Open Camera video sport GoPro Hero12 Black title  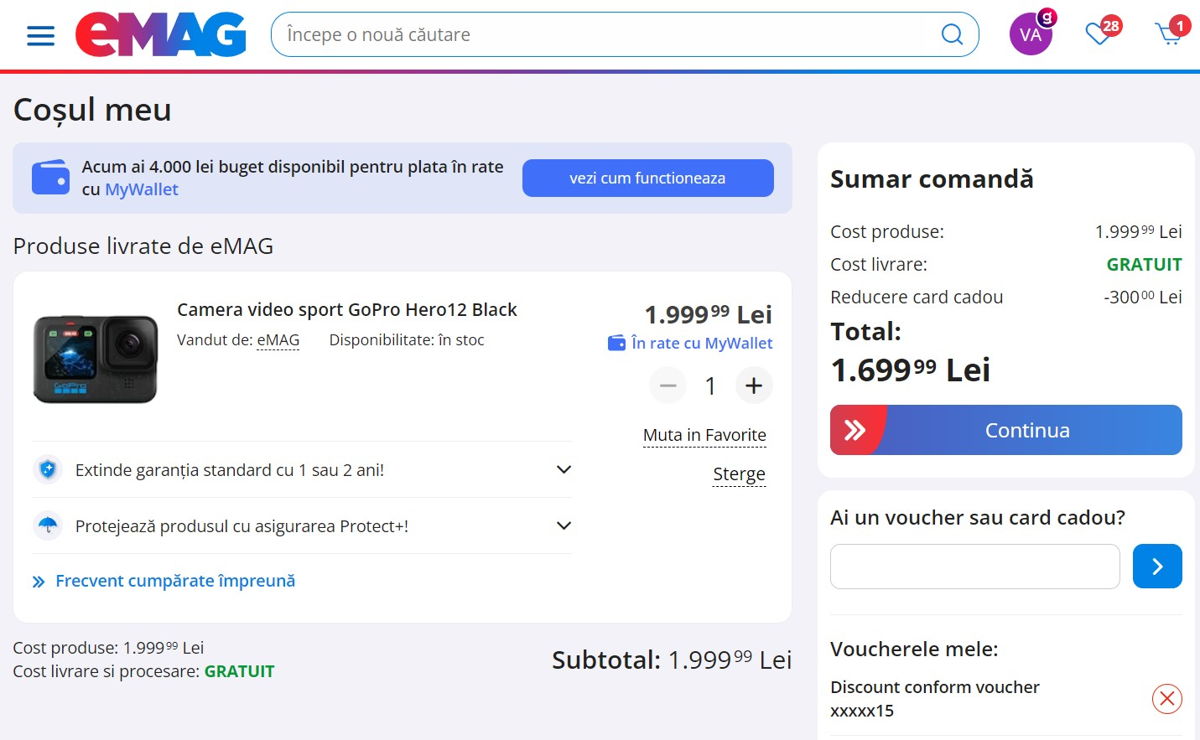347,310
